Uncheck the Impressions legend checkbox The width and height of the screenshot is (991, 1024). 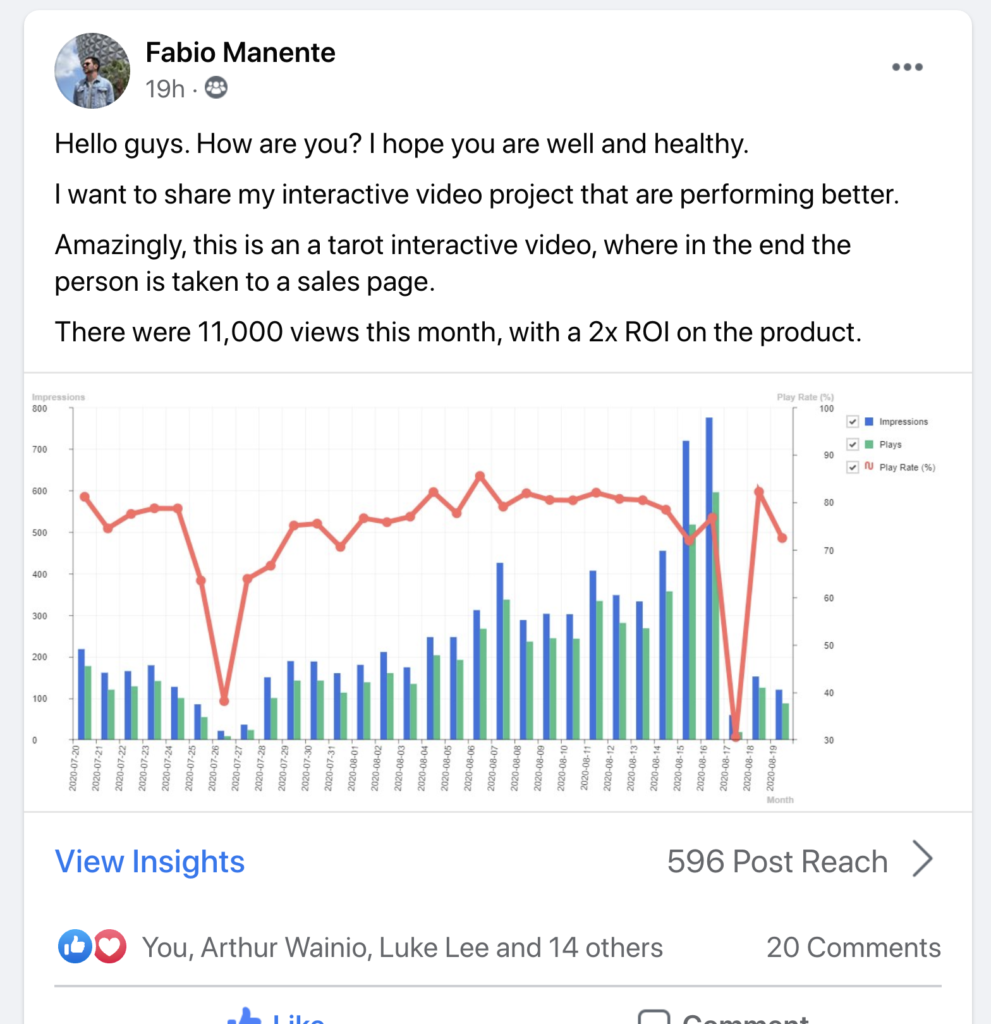point(852,421)
